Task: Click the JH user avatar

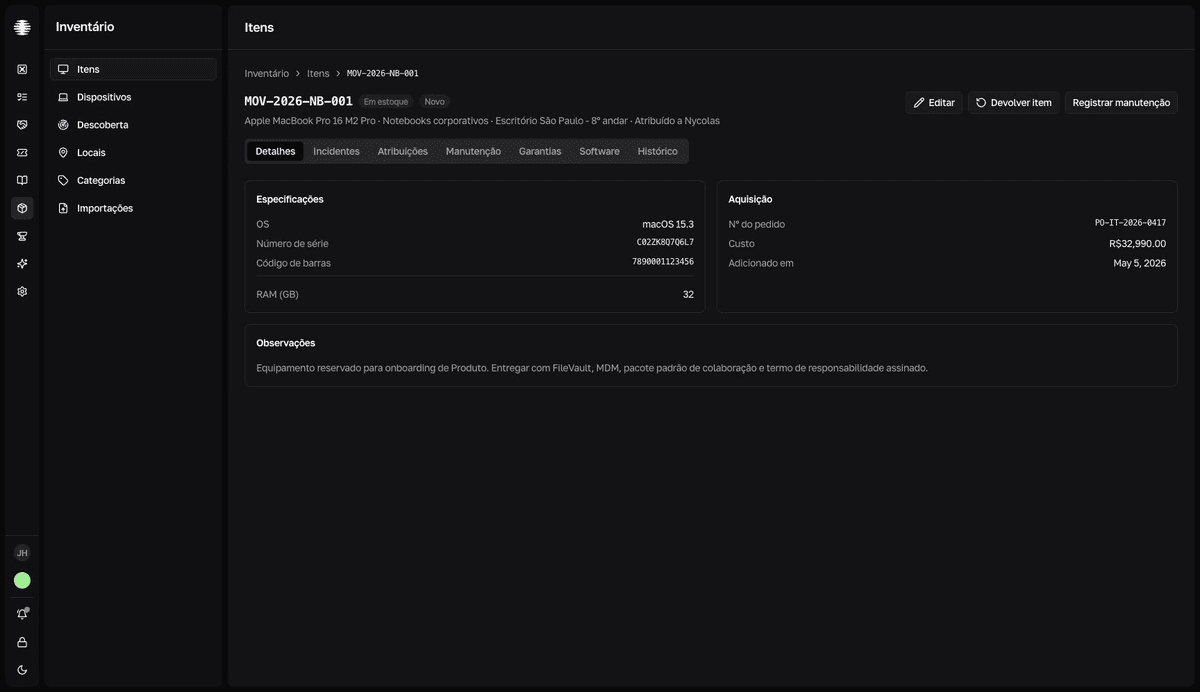Action: coord(22,553)
